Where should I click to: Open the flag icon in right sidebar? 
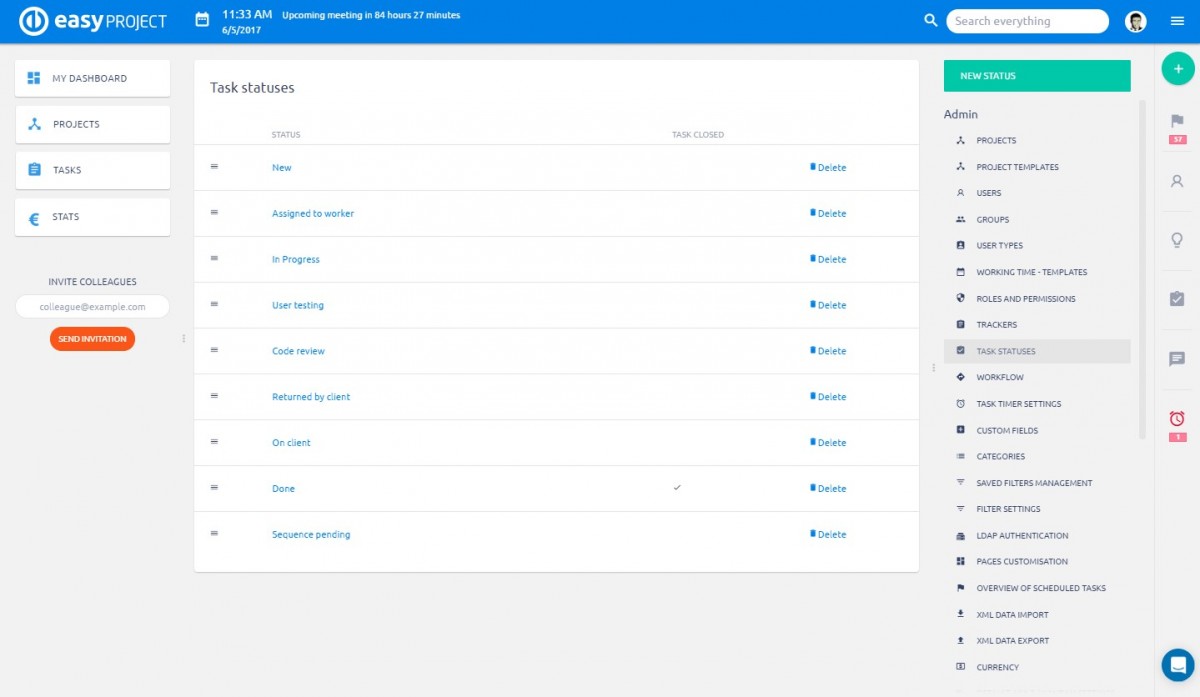coord(1177,121)
